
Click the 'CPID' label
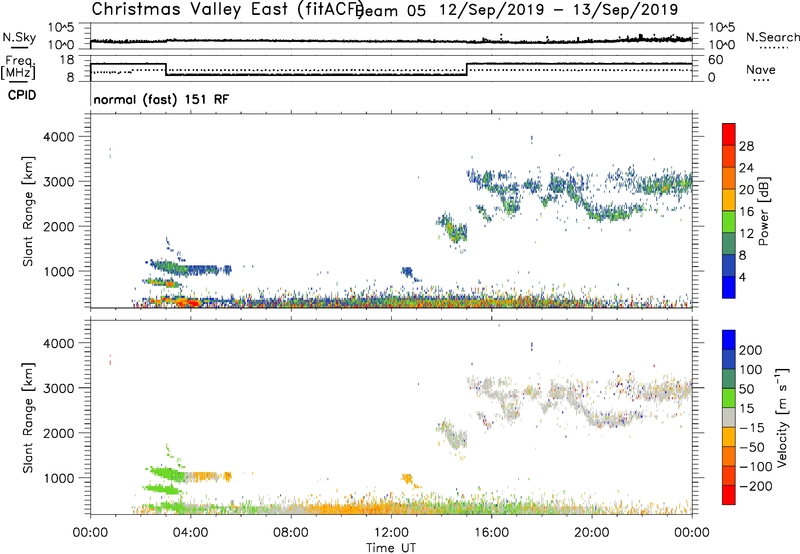coord(22,95)
